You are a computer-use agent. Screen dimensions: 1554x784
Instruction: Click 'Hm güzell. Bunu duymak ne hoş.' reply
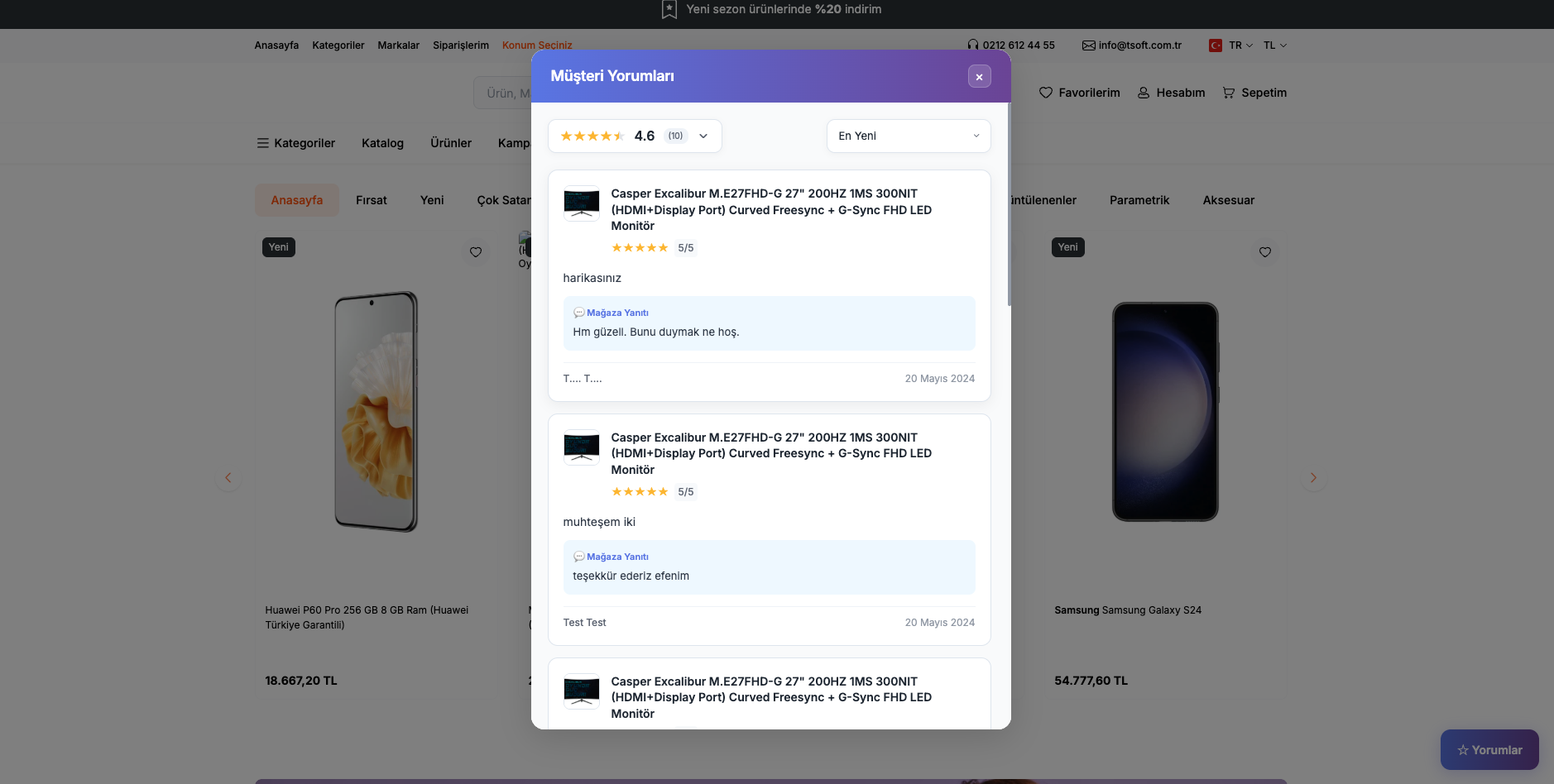pos(656,332)
